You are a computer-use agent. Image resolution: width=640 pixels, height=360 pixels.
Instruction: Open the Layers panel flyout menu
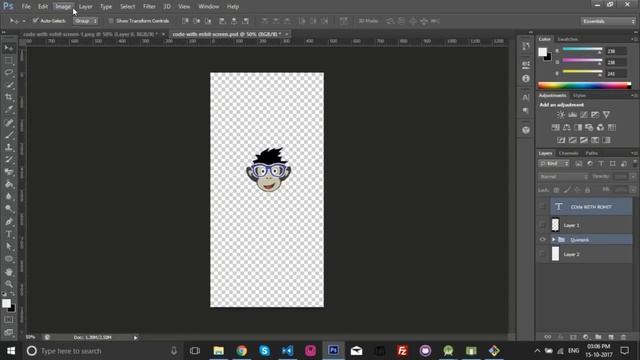[634, 153]
